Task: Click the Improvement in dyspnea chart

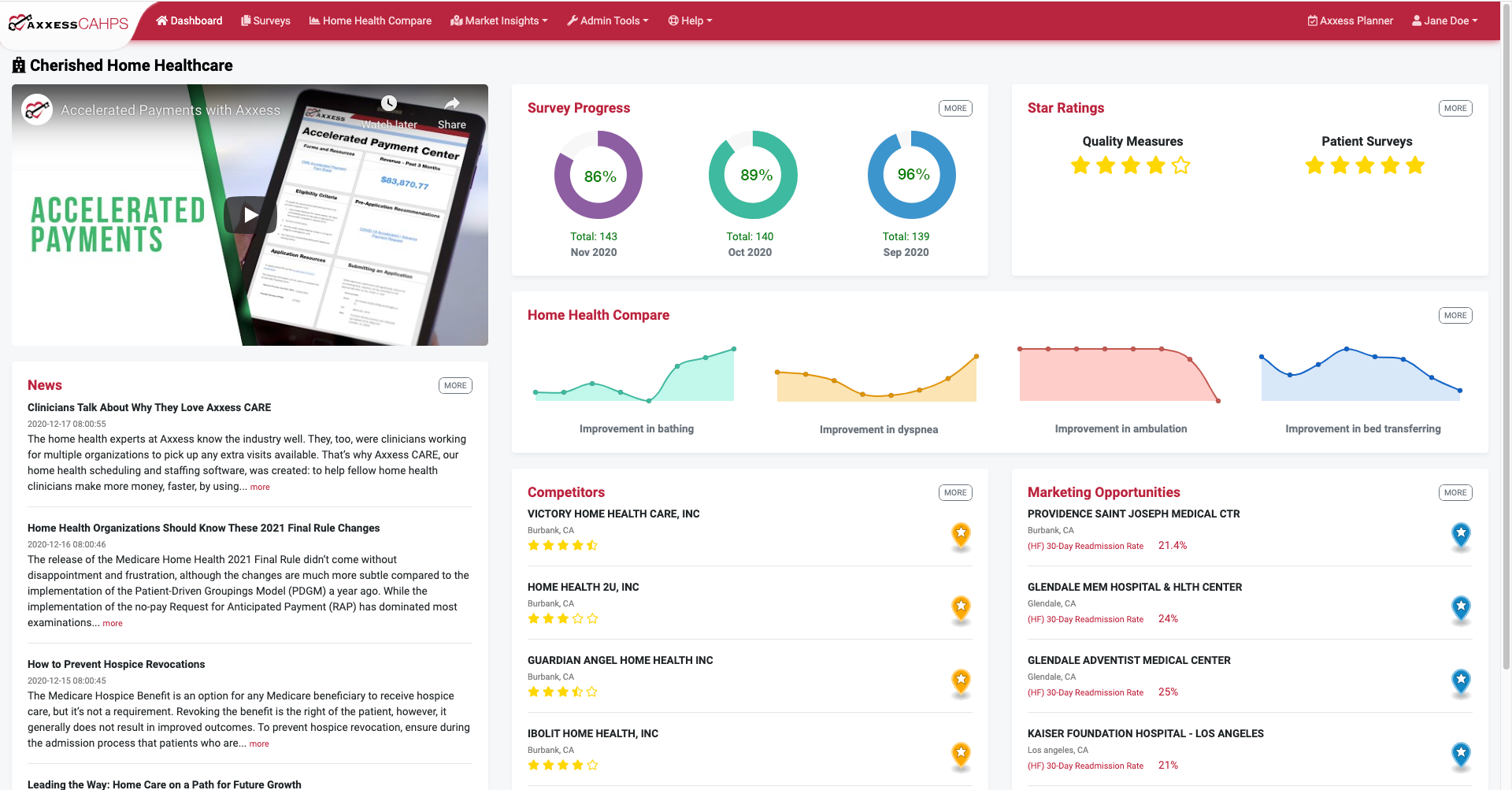Action: tap(876, 378)
